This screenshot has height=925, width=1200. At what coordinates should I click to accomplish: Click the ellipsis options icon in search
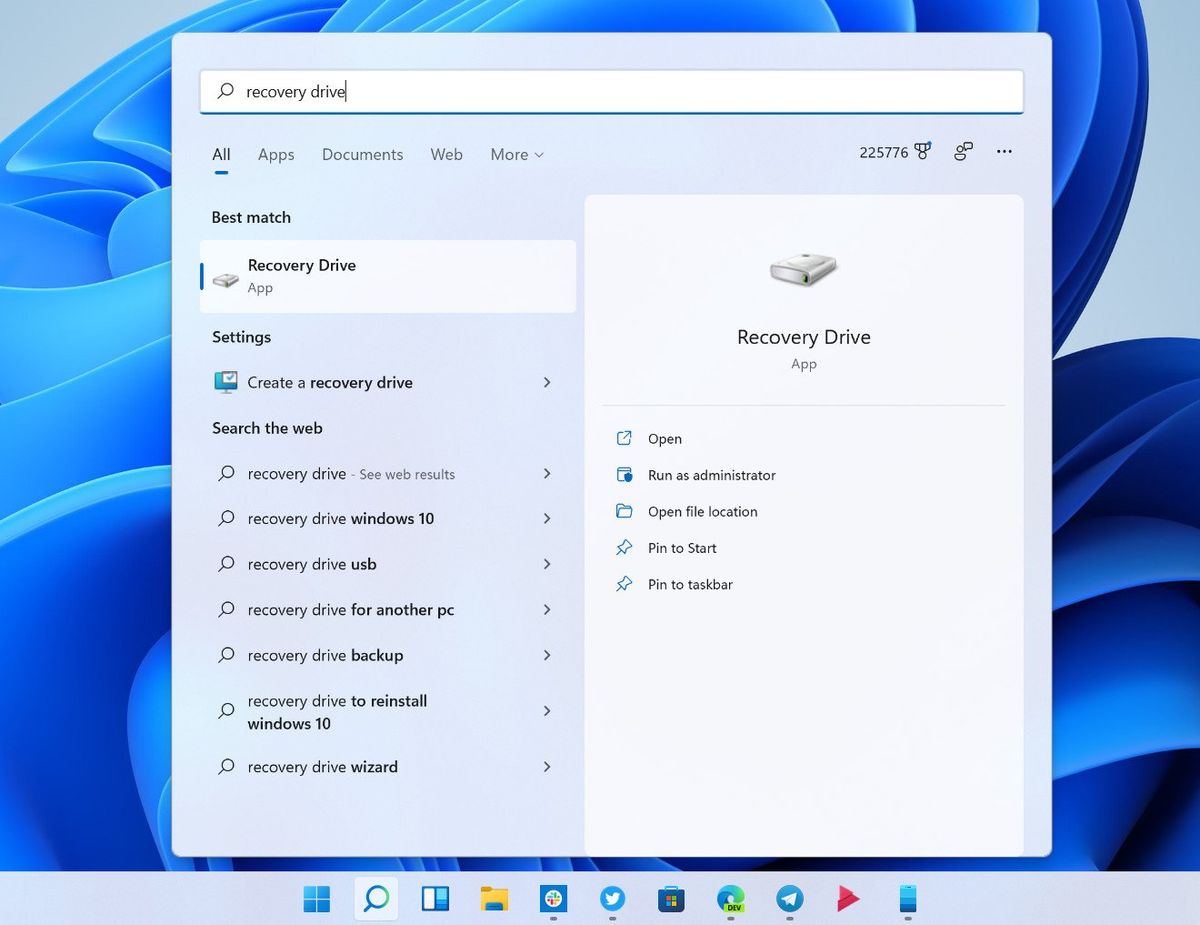(x=1004, y=151)
